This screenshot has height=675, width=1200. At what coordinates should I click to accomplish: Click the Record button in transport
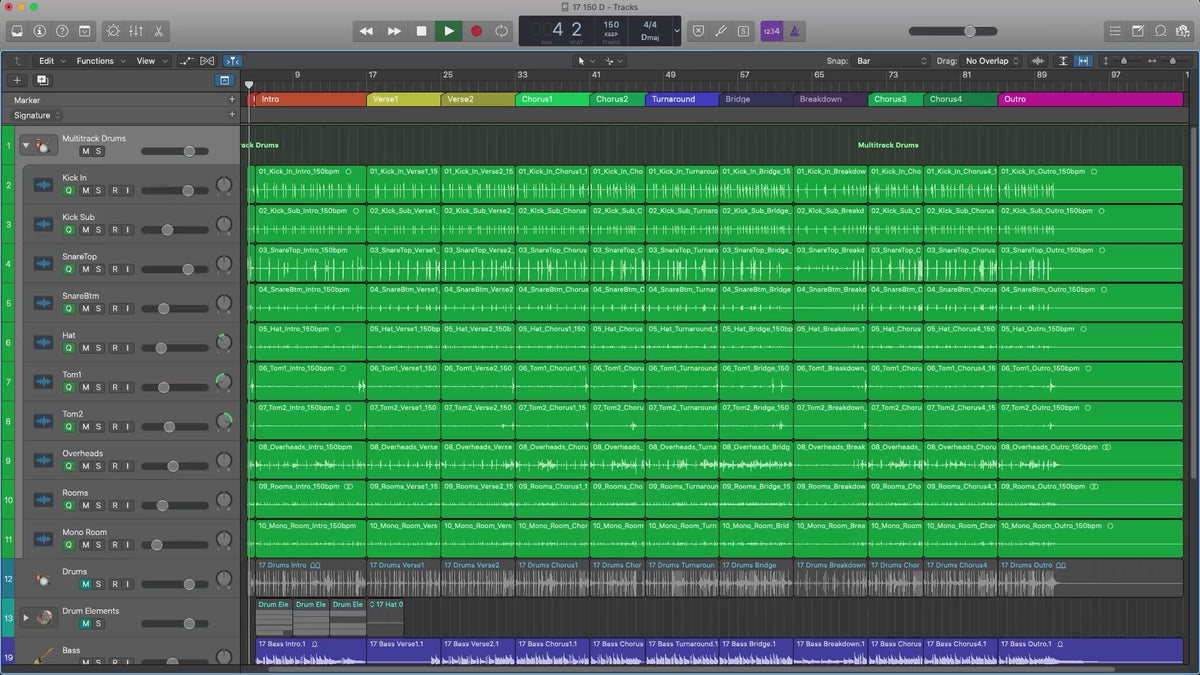[x=476, y=31]
